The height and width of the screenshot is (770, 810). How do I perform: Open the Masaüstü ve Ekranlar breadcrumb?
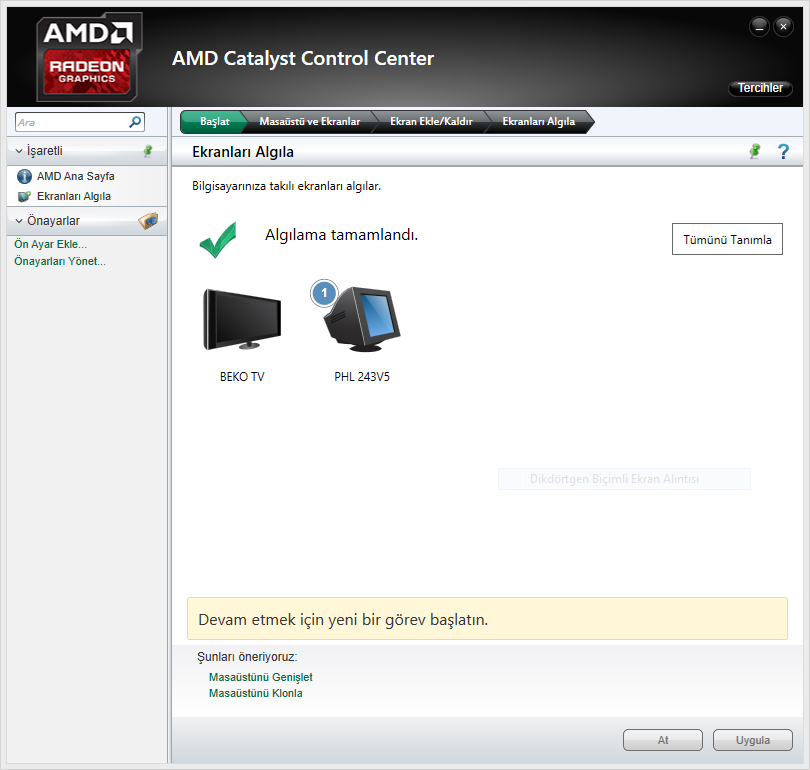(x=309, y=122)
